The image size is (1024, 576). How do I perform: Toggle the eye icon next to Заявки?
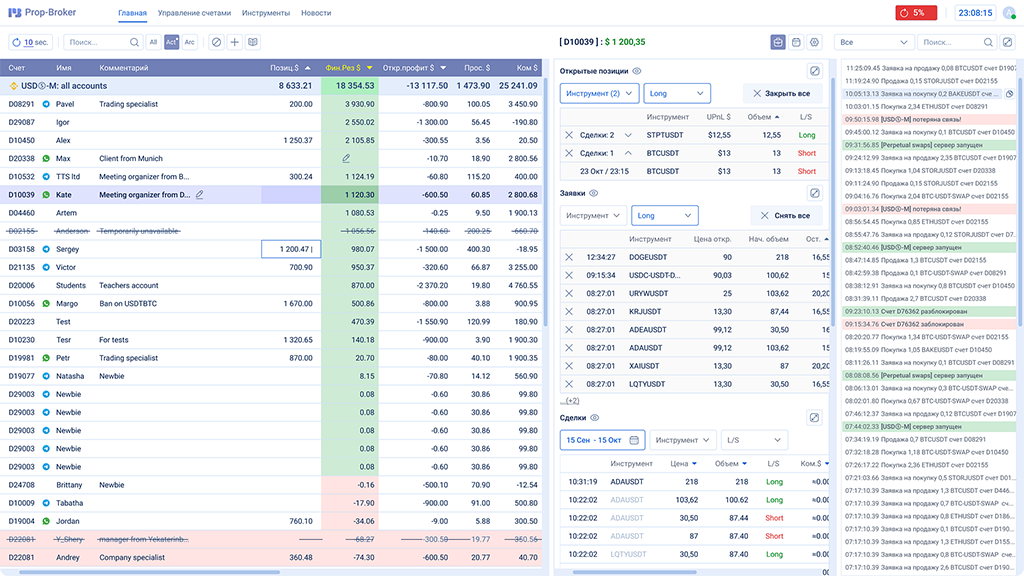[593, 192]
